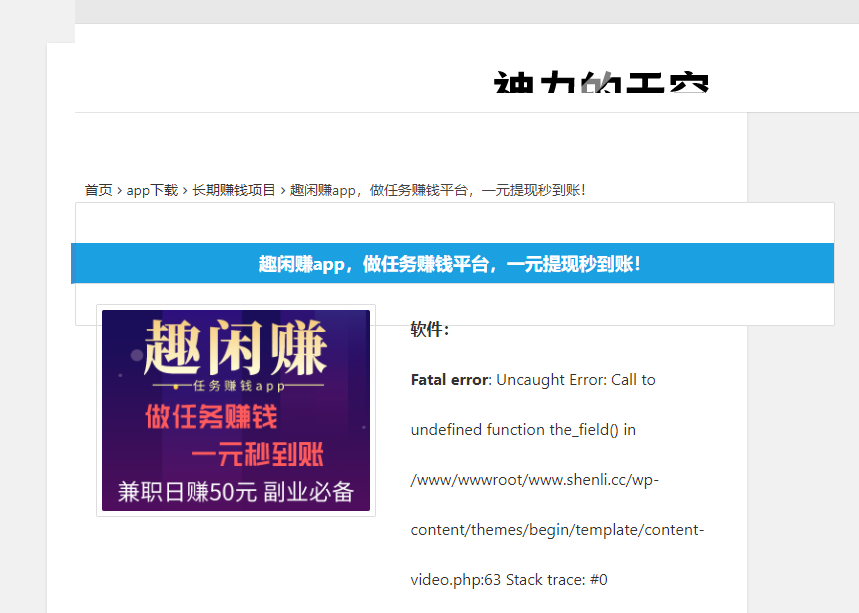Click the text "video.php:63 Stack trace: #0"

tap(509, 580)
